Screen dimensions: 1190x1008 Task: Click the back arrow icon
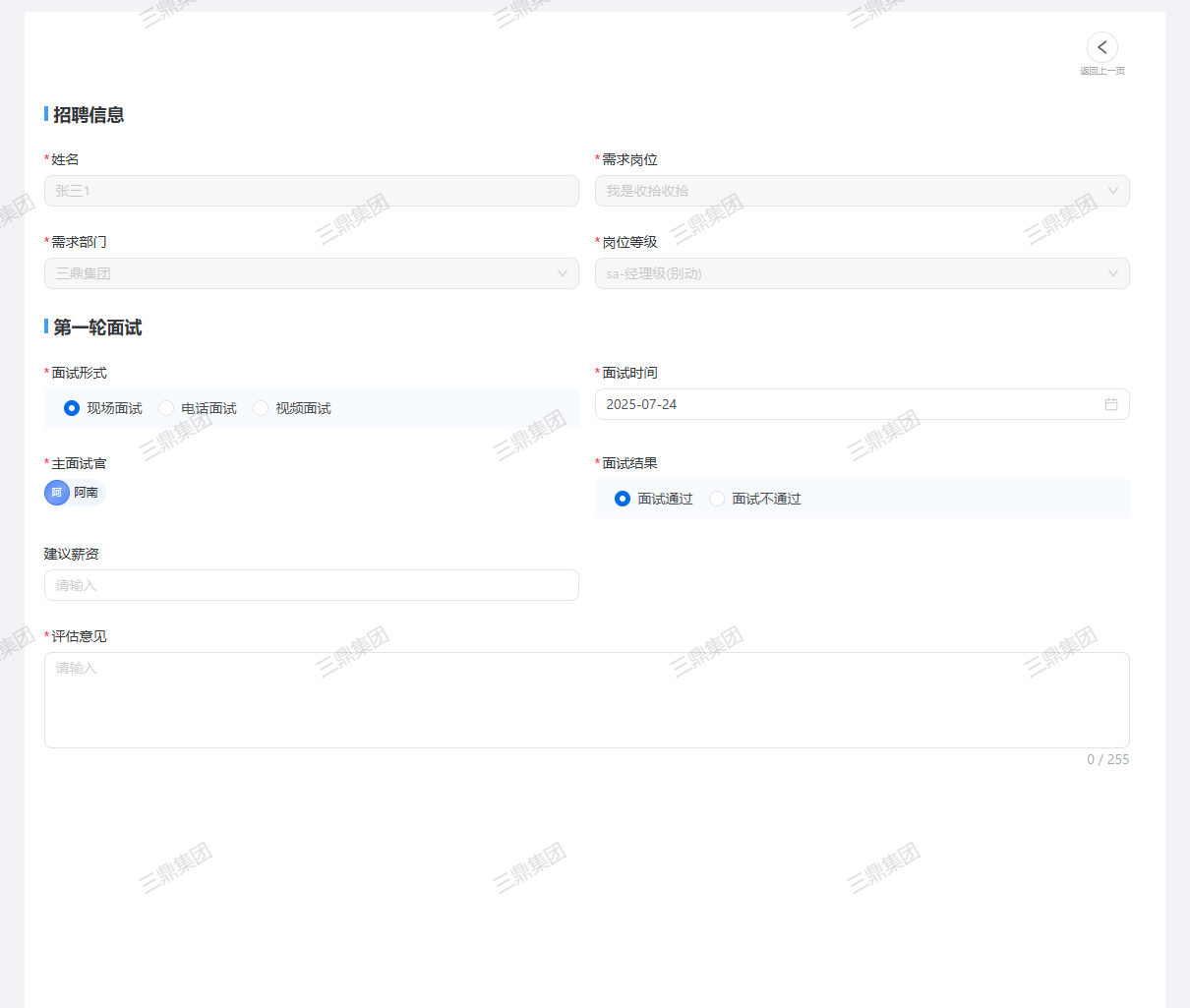[x=1101, y=47]
